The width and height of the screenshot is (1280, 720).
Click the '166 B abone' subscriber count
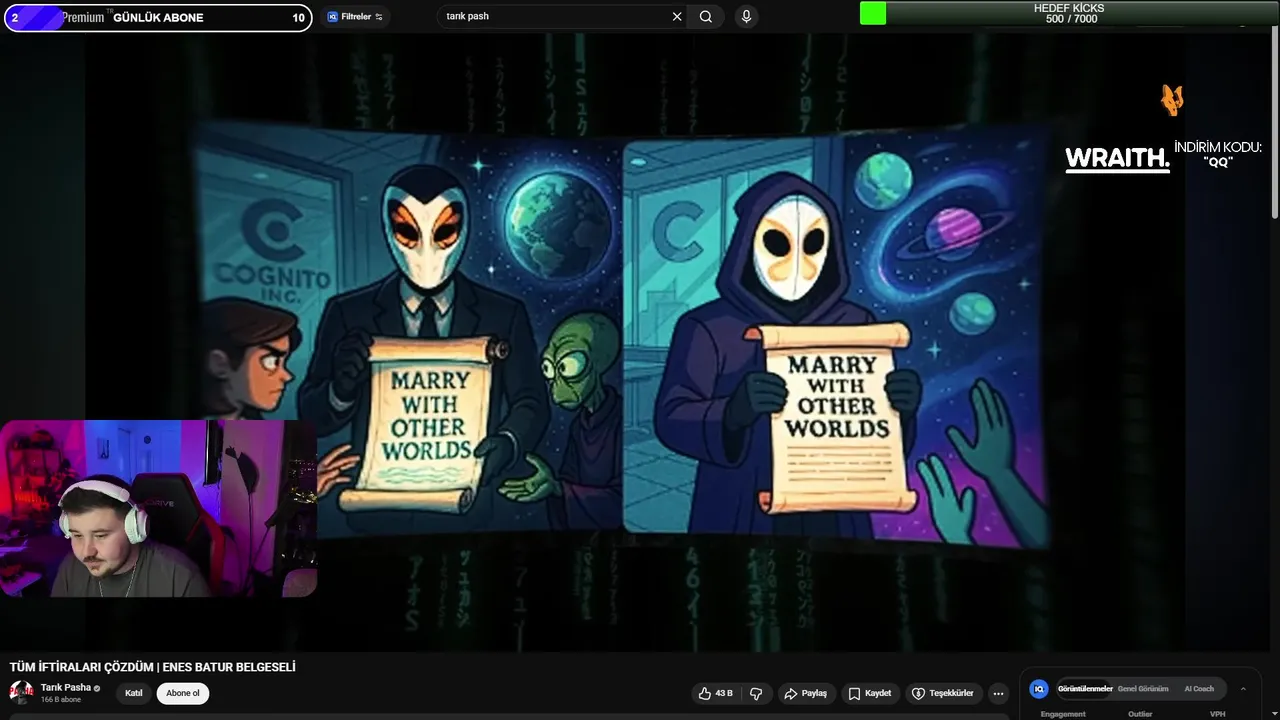pyautogui.click(x=61, y=700)
